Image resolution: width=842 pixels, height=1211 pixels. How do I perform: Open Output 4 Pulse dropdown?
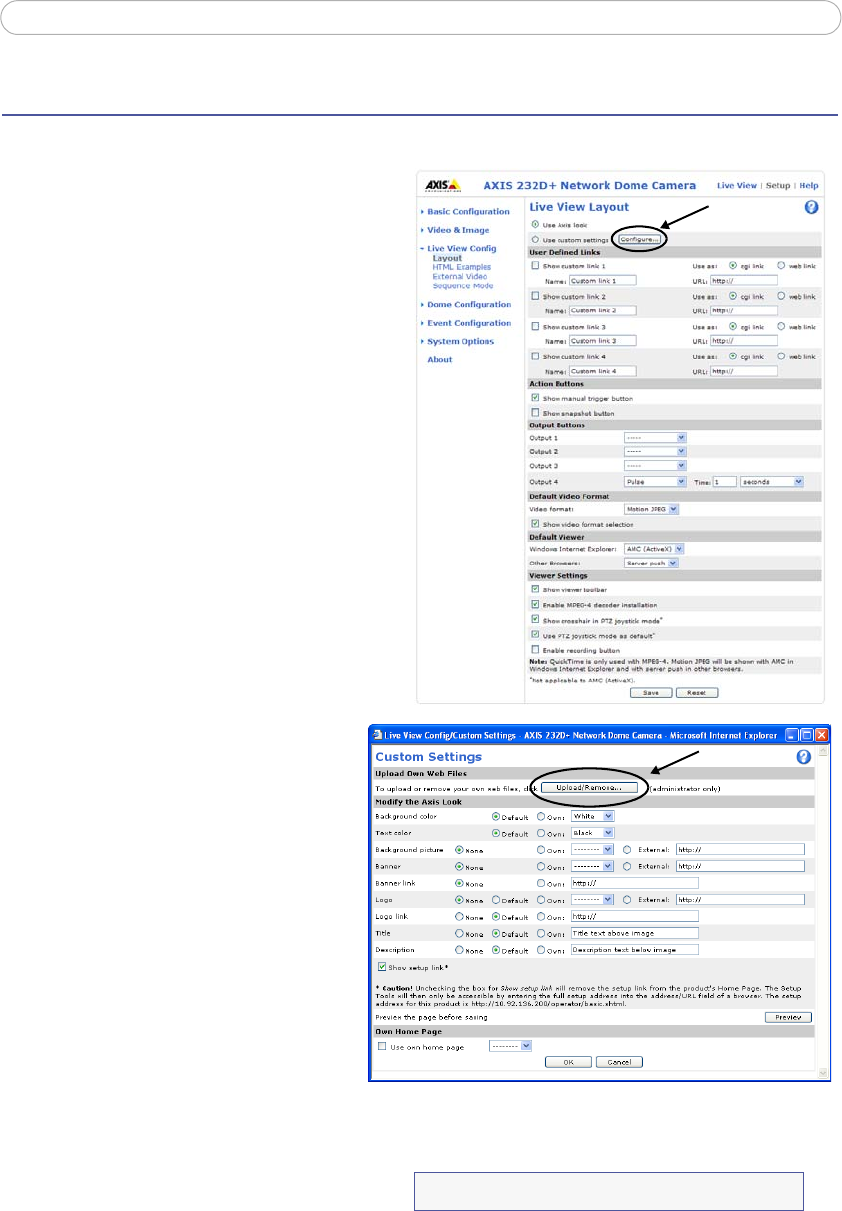click(655, 481)
